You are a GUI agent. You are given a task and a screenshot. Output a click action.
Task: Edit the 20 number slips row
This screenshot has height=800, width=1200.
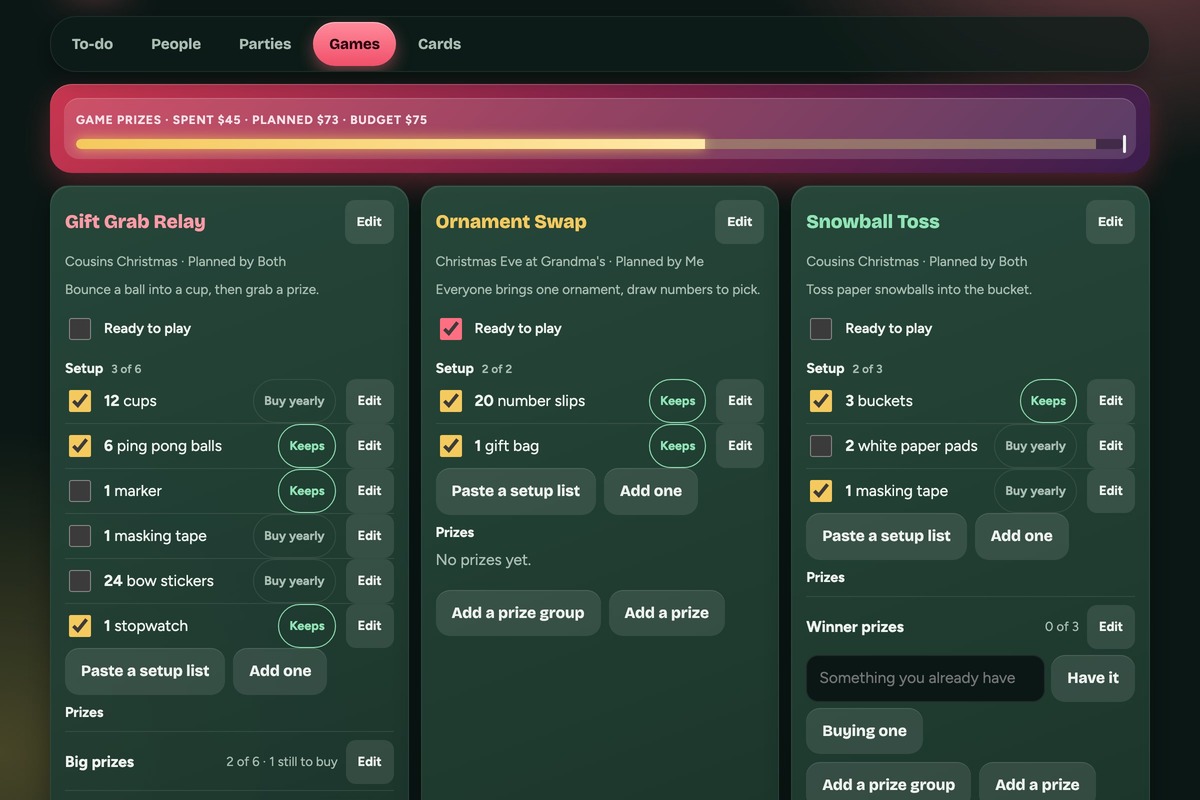740,401
